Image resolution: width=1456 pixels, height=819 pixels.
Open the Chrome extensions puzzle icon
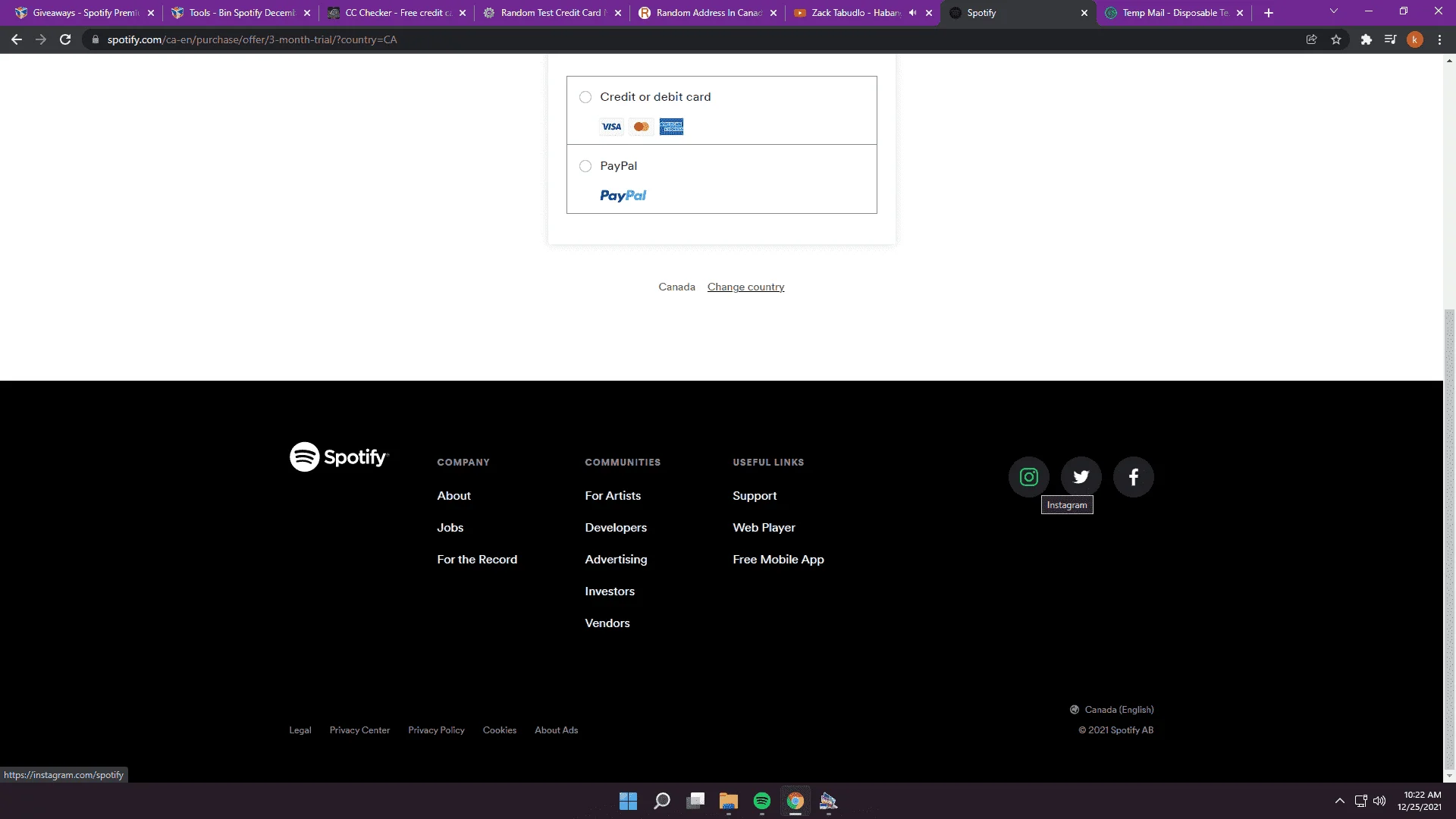point(1366,39)
